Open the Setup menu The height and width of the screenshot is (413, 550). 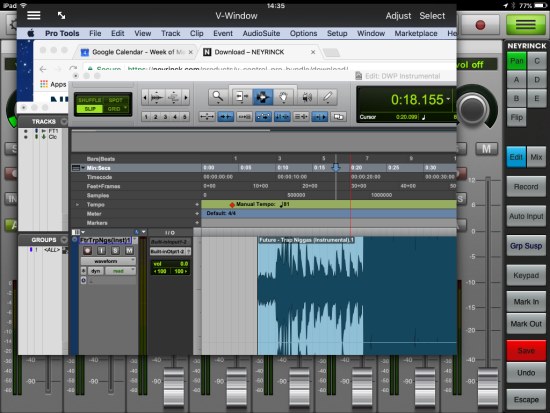click(337, 33)
